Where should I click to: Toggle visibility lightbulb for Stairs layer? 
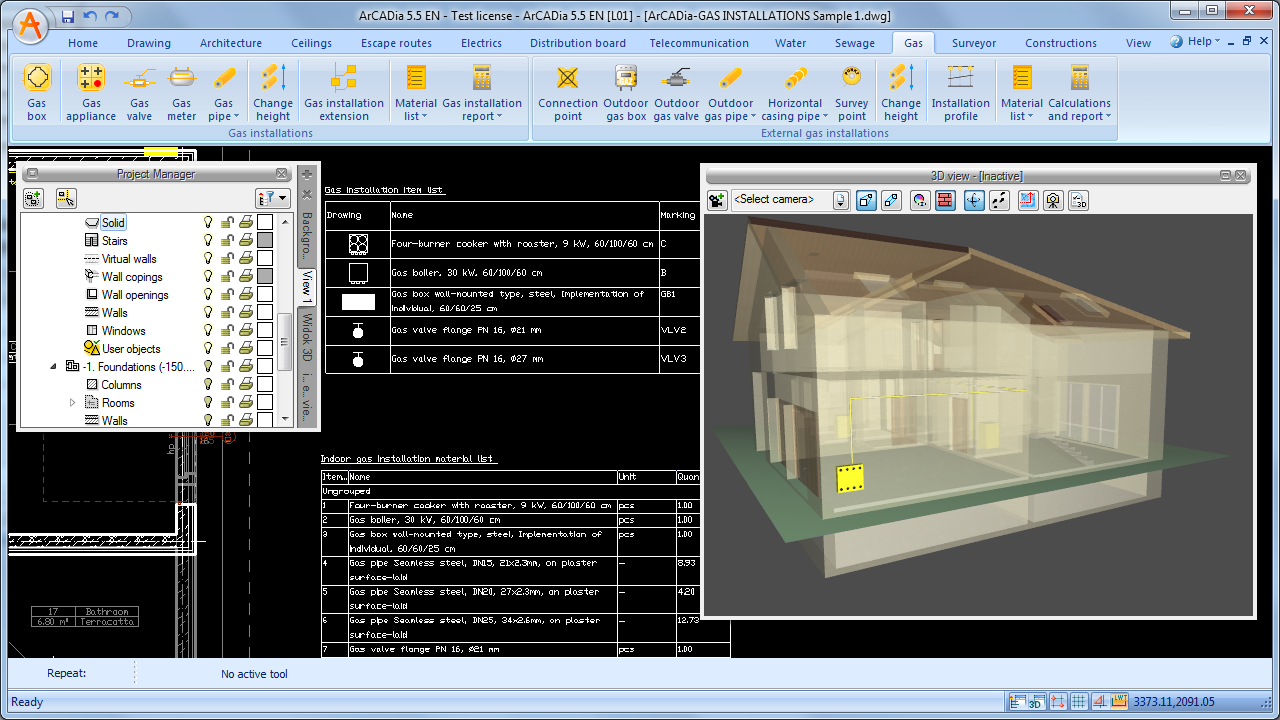[x=209, y=241]
